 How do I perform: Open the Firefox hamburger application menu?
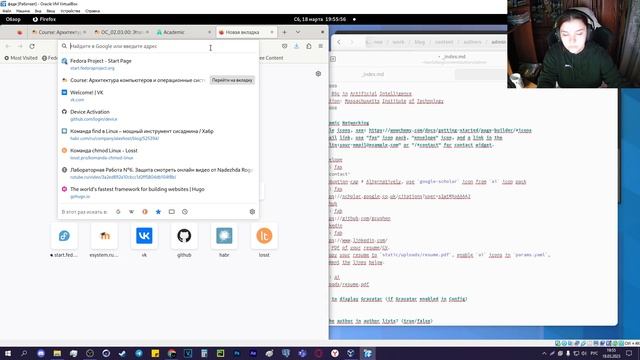321,47
